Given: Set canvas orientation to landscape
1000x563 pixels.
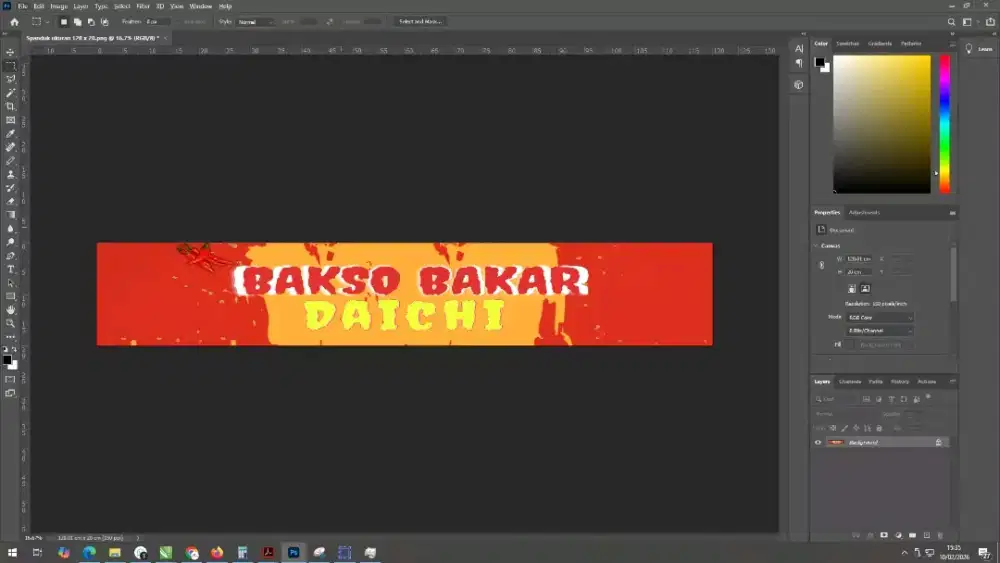Looking at the screenshot, I should click(x=865, y=289).
